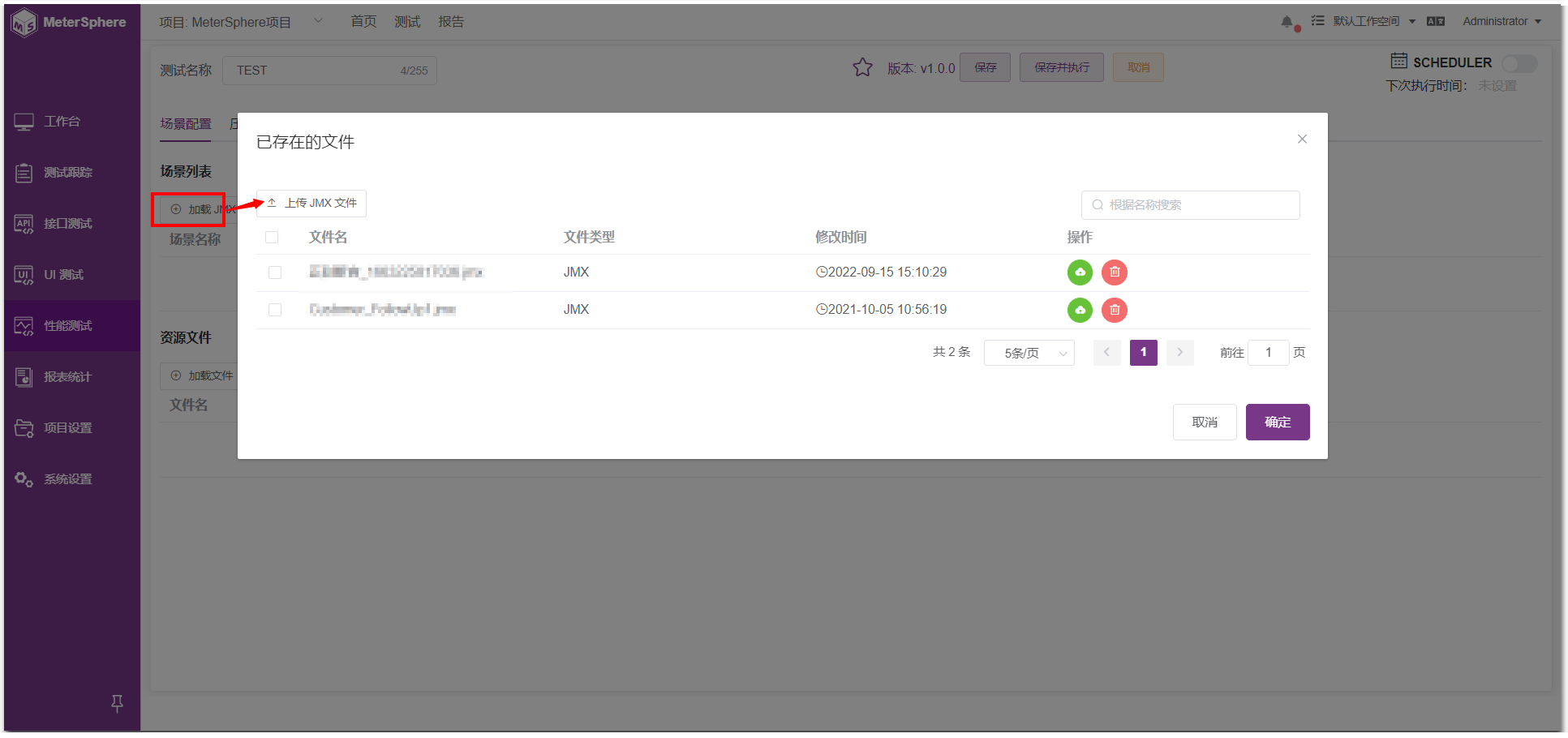Click the 上传 JMX 文件 button

pos(311,204)
